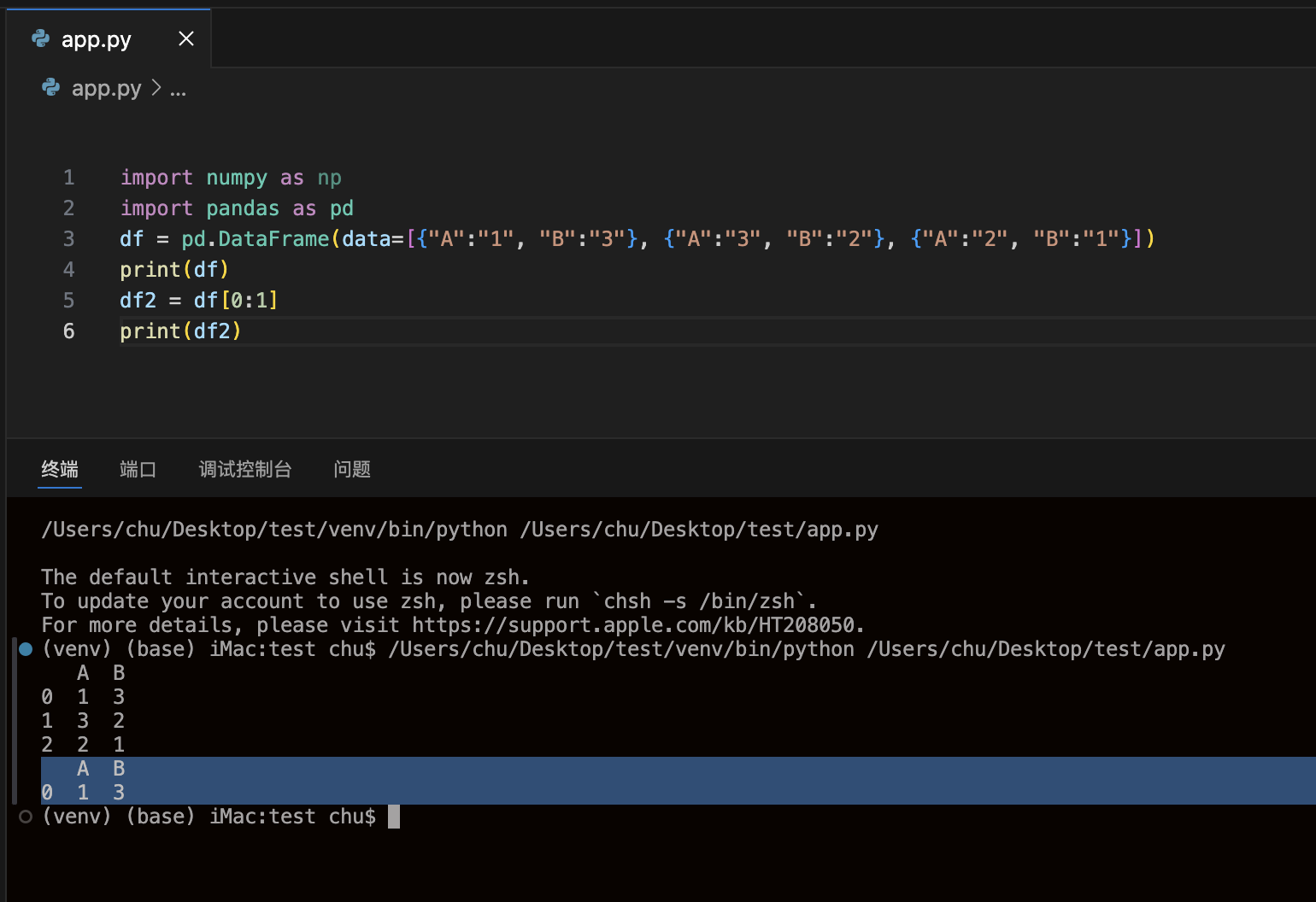Screen dimensions: 1316x902
Task: Click line number 6 in the gutter
Action: point(69,331)
